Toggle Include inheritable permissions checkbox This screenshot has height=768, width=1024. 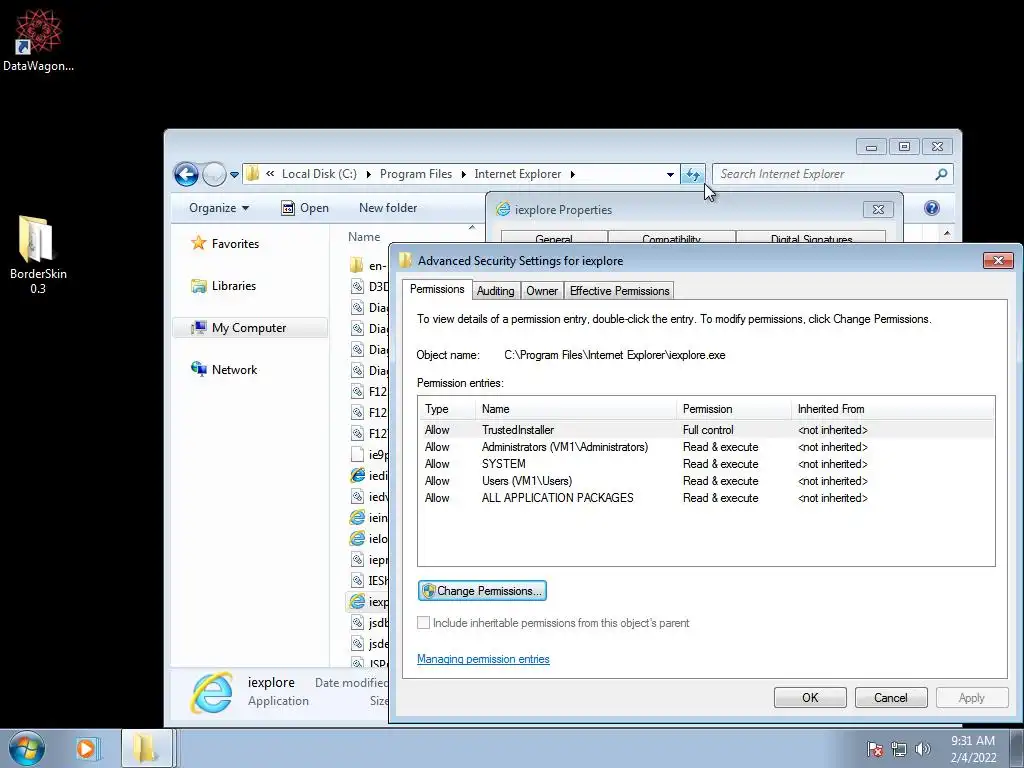coord(423,622)
